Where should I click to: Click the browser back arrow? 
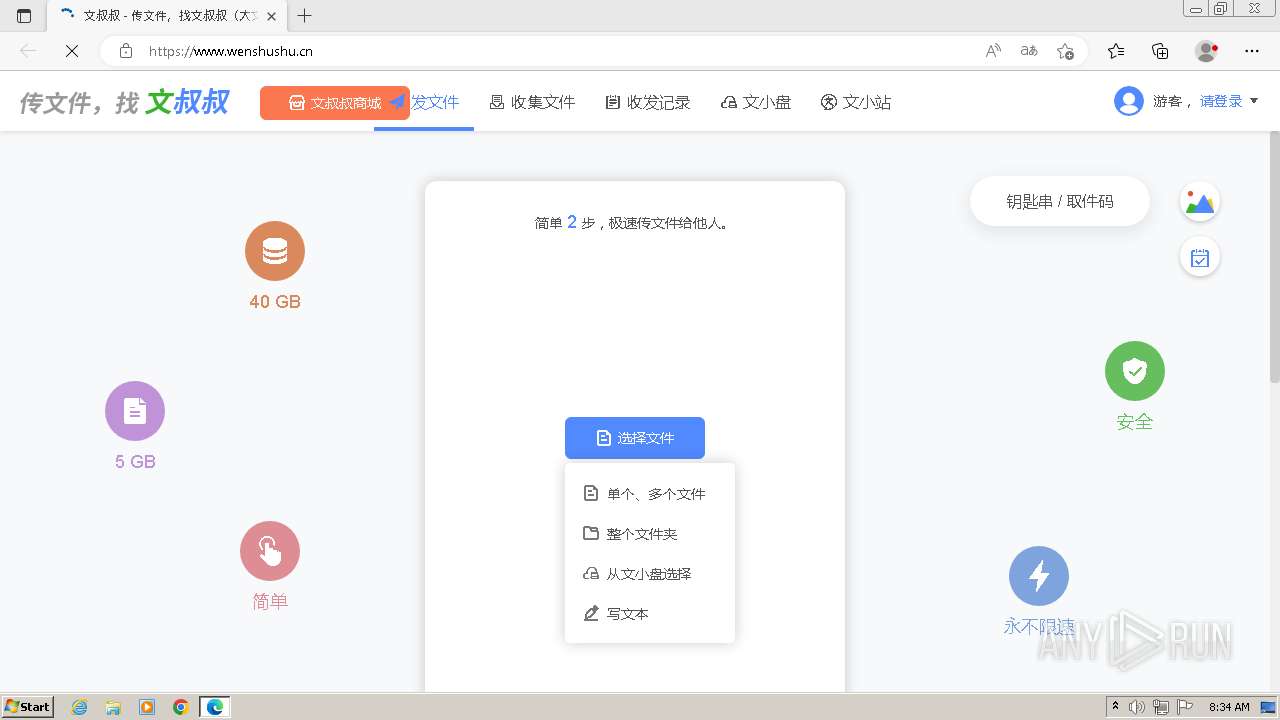point(28,51)
